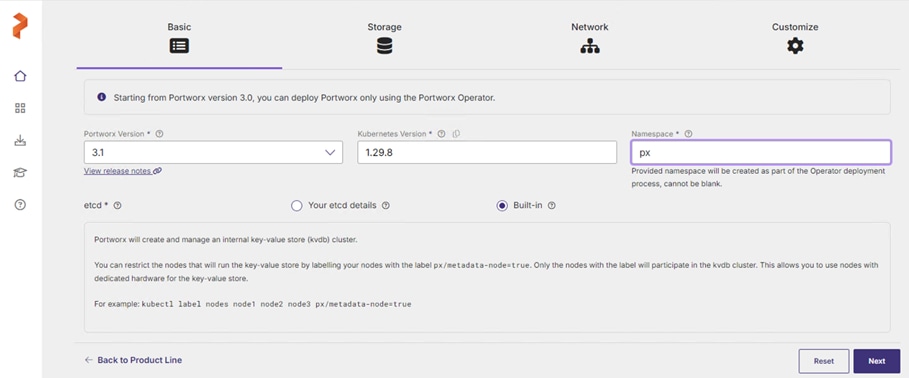
Task: Open the grid dashboard sidebar icon
Action: click(x=20, y=108)
